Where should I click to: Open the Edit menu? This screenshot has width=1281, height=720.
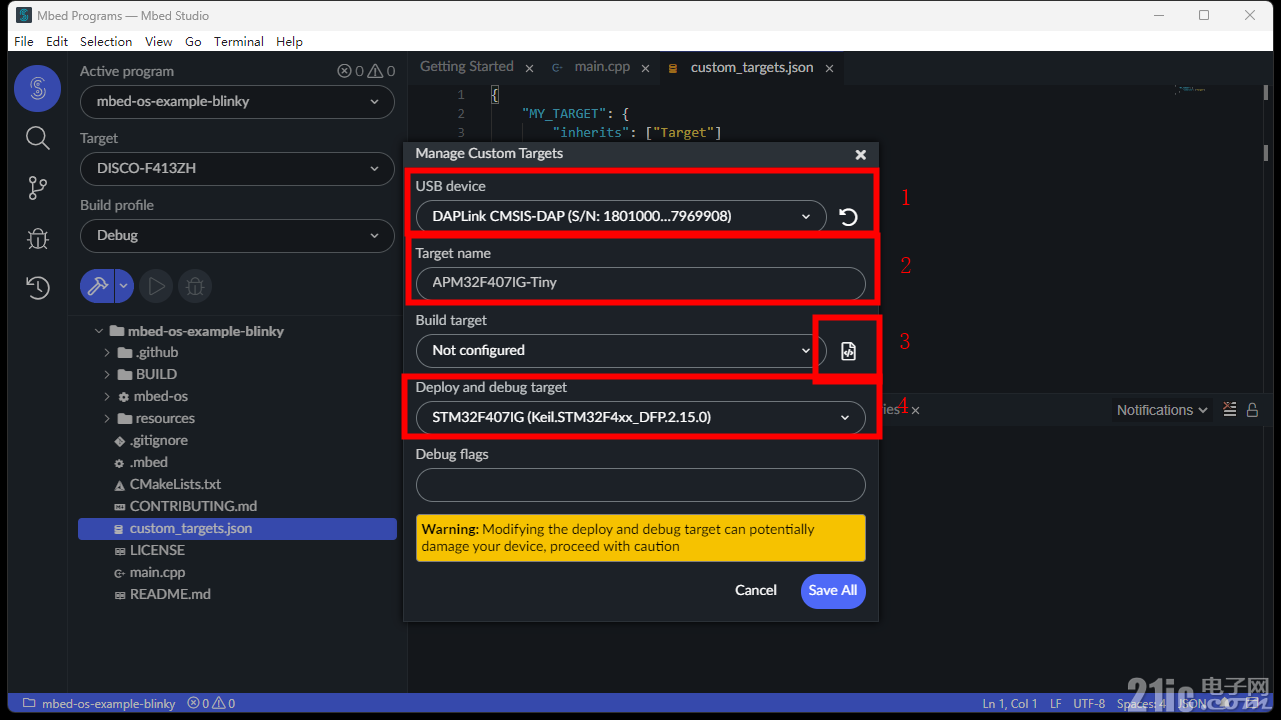[57, 41]
